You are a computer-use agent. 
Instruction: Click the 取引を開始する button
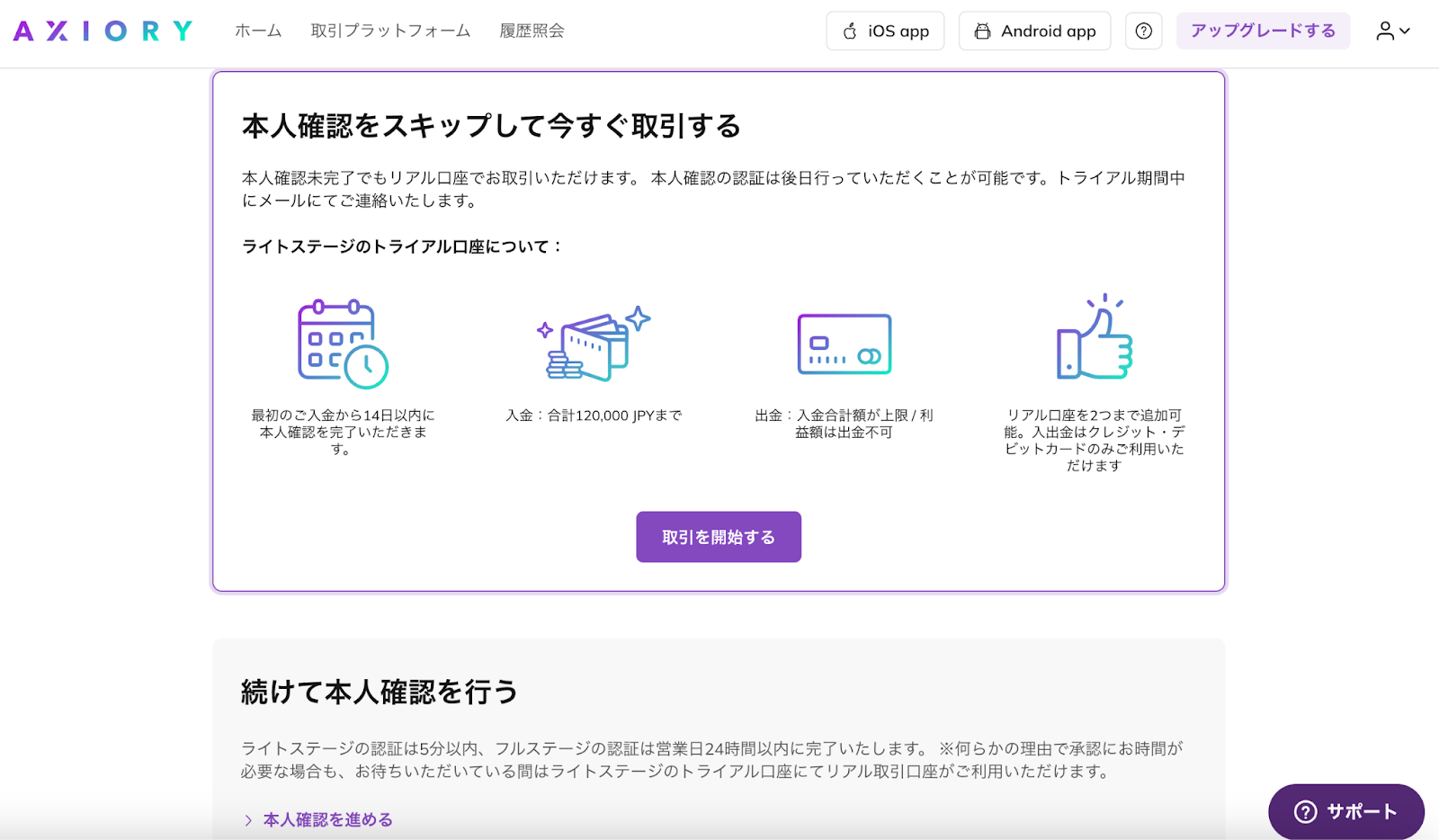(719, 537)
